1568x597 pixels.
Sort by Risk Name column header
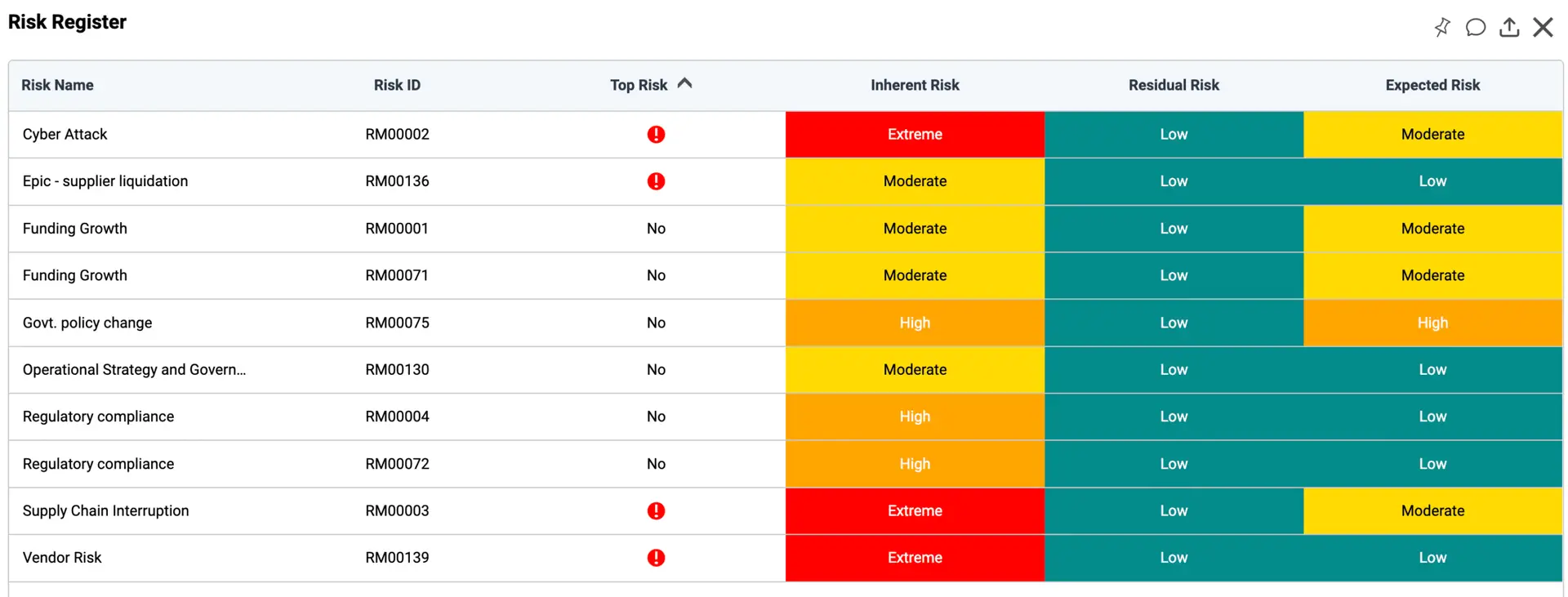click(57, 85)
